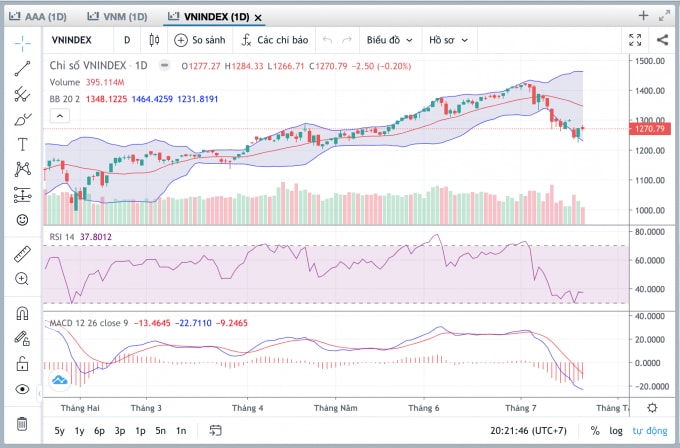The image size is (680, 448).
Task: Click the toolbar collapse handle
Action: click(39, 393)
